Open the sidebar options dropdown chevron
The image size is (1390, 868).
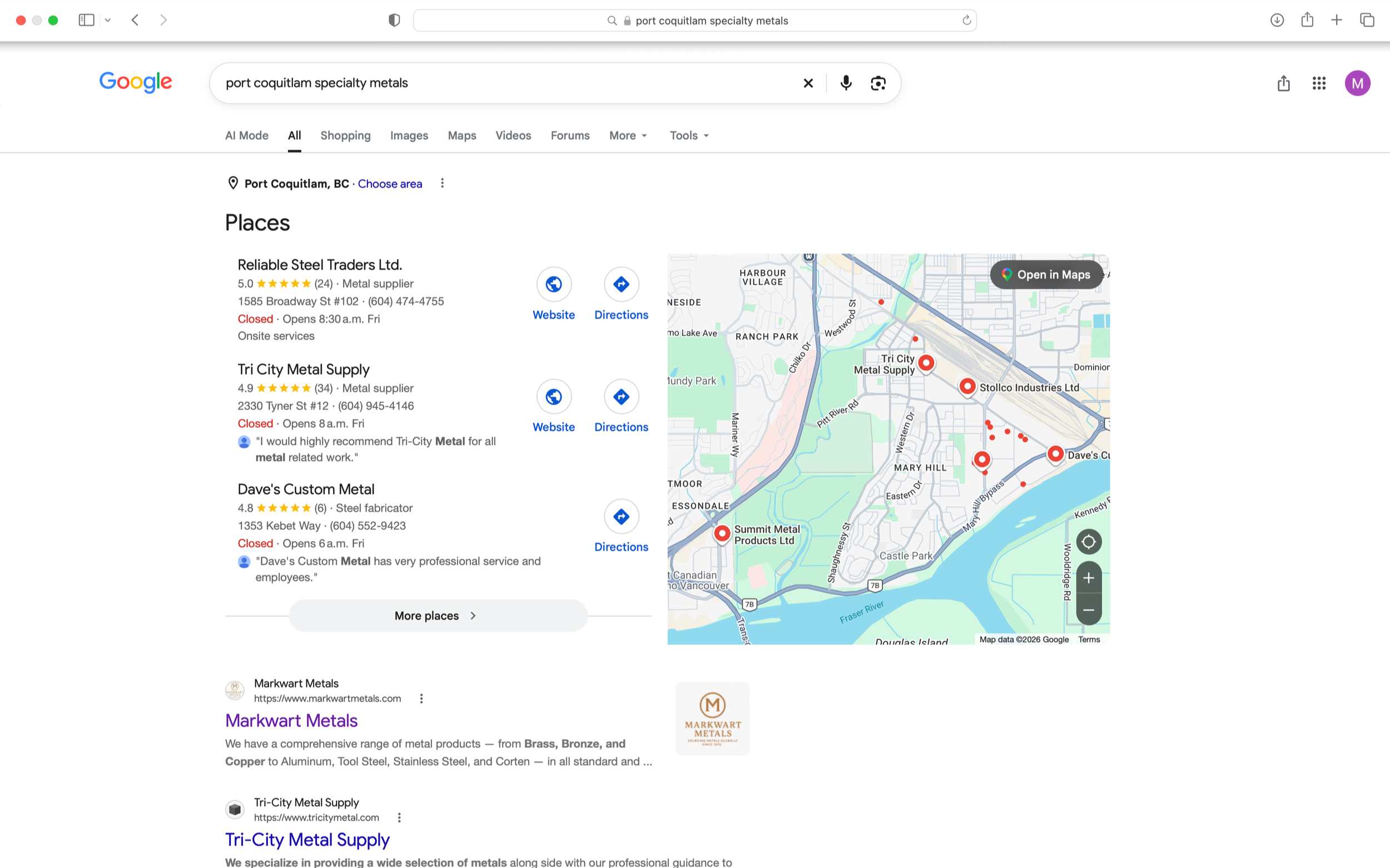click(107, 21)
